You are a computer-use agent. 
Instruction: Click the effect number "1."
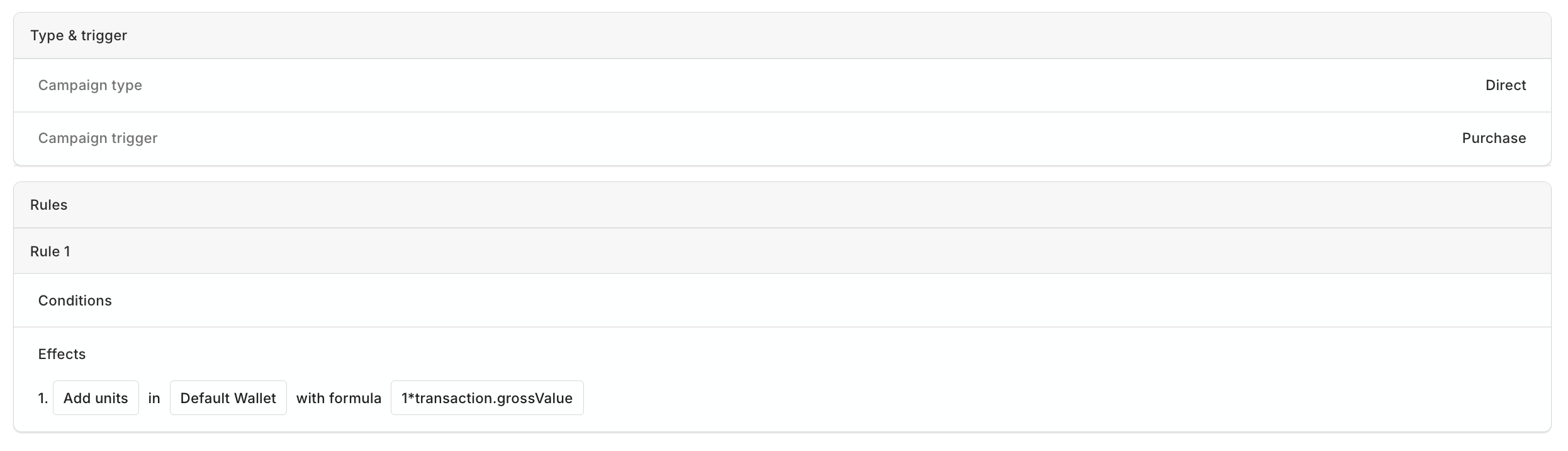coord(43,398)
